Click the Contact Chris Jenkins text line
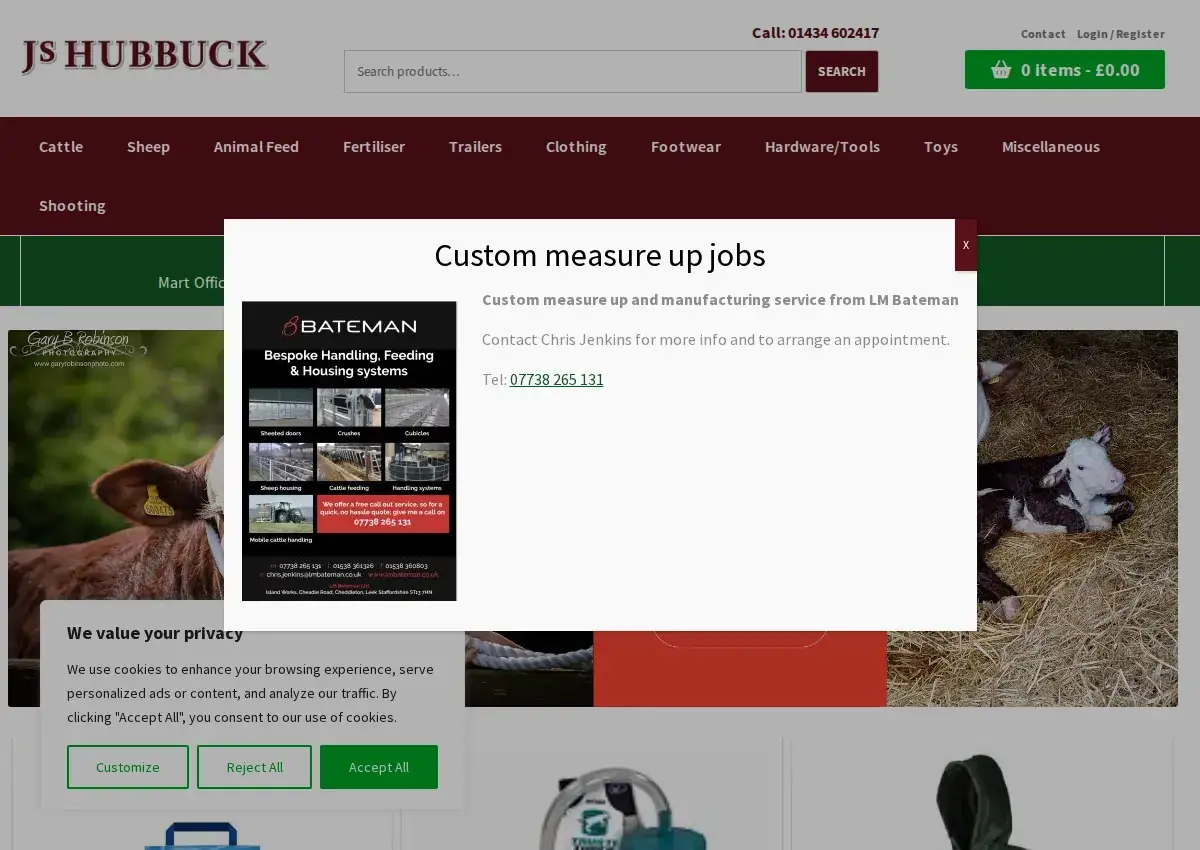1200x850 pixels. [716, 340]
